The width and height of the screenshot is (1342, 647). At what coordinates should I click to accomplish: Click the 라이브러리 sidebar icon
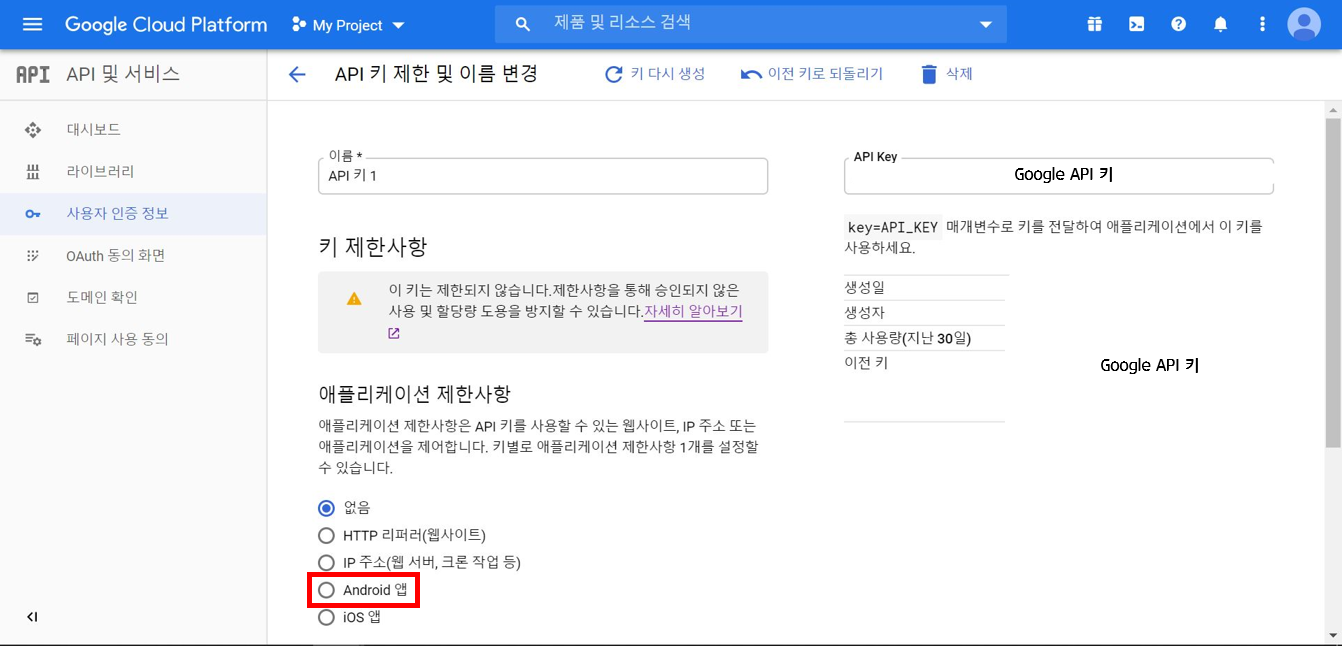33,172
